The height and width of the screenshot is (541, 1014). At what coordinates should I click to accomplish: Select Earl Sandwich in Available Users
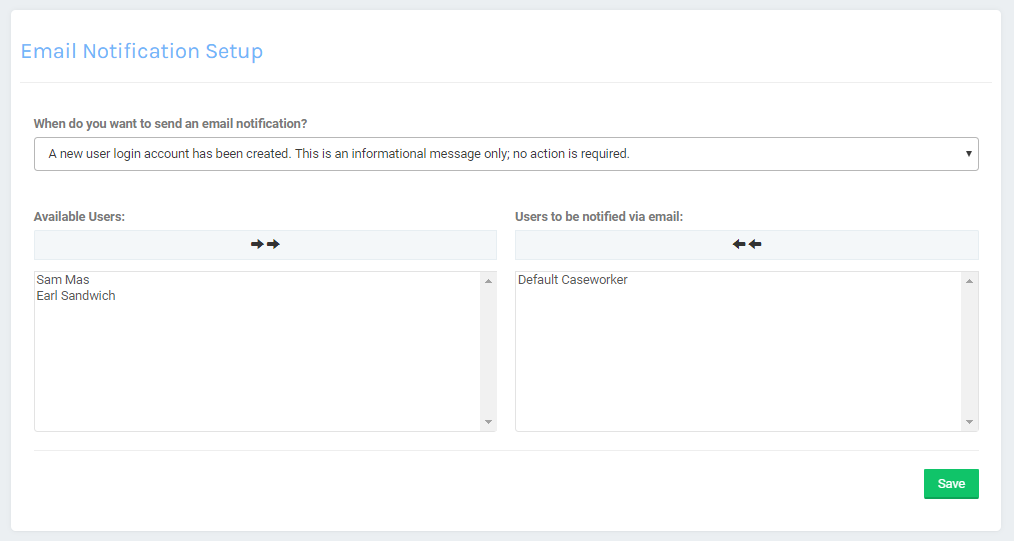(x=76, y=295)
